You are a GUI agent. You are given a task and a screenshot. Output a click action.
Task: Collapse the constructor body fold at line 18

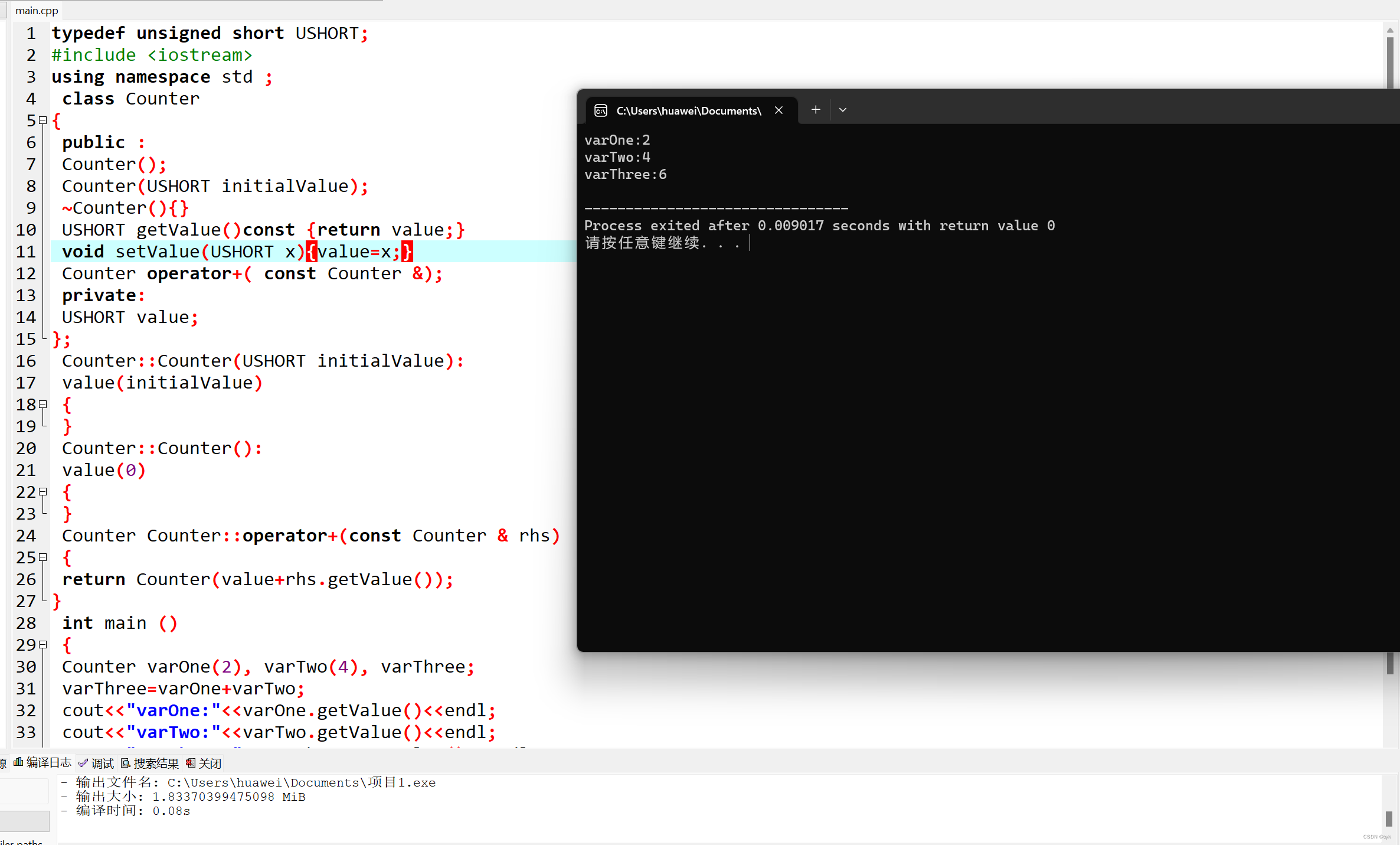click(42, 404)
